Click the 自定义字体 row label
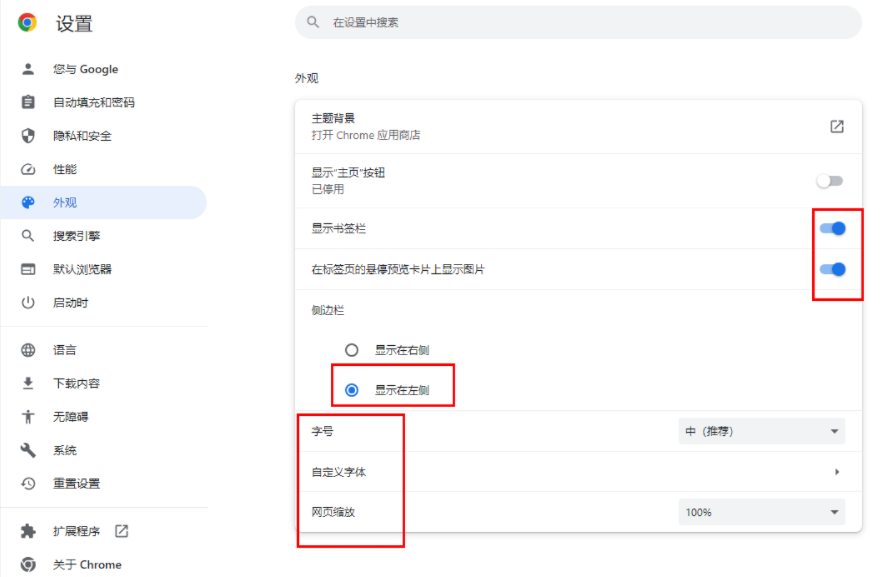The width and height of the screenshot is (895, 577). click(338, 472)
